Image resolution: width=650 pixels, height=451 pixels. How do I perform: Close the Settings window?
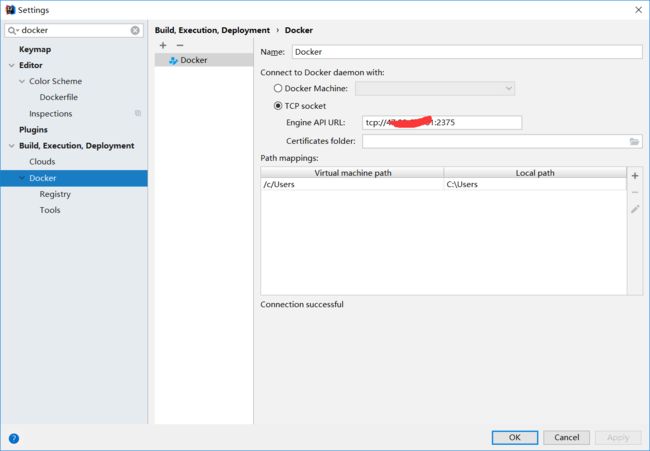tap(638, 10)
